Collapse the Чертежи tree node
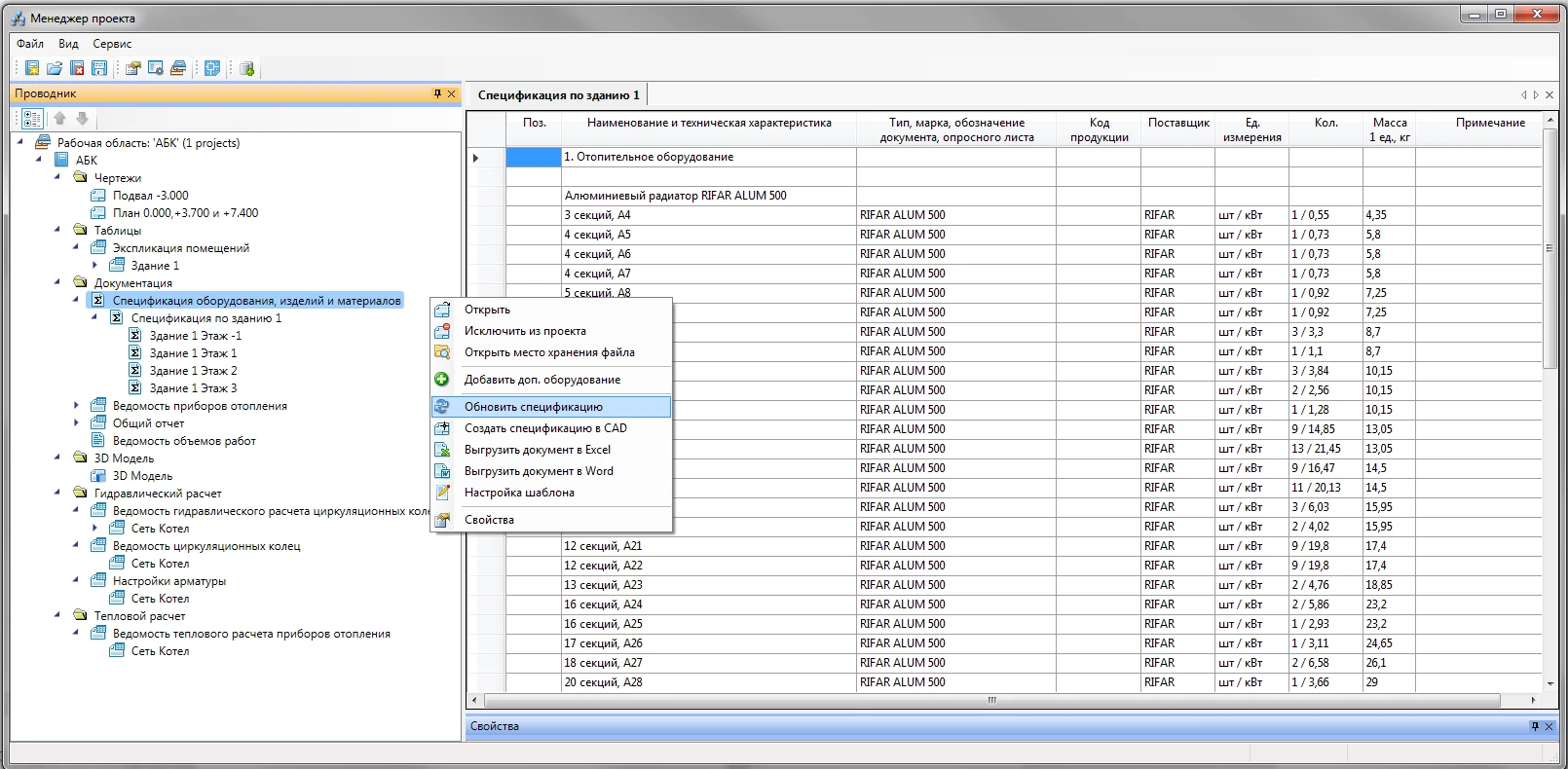 point(57,177)
